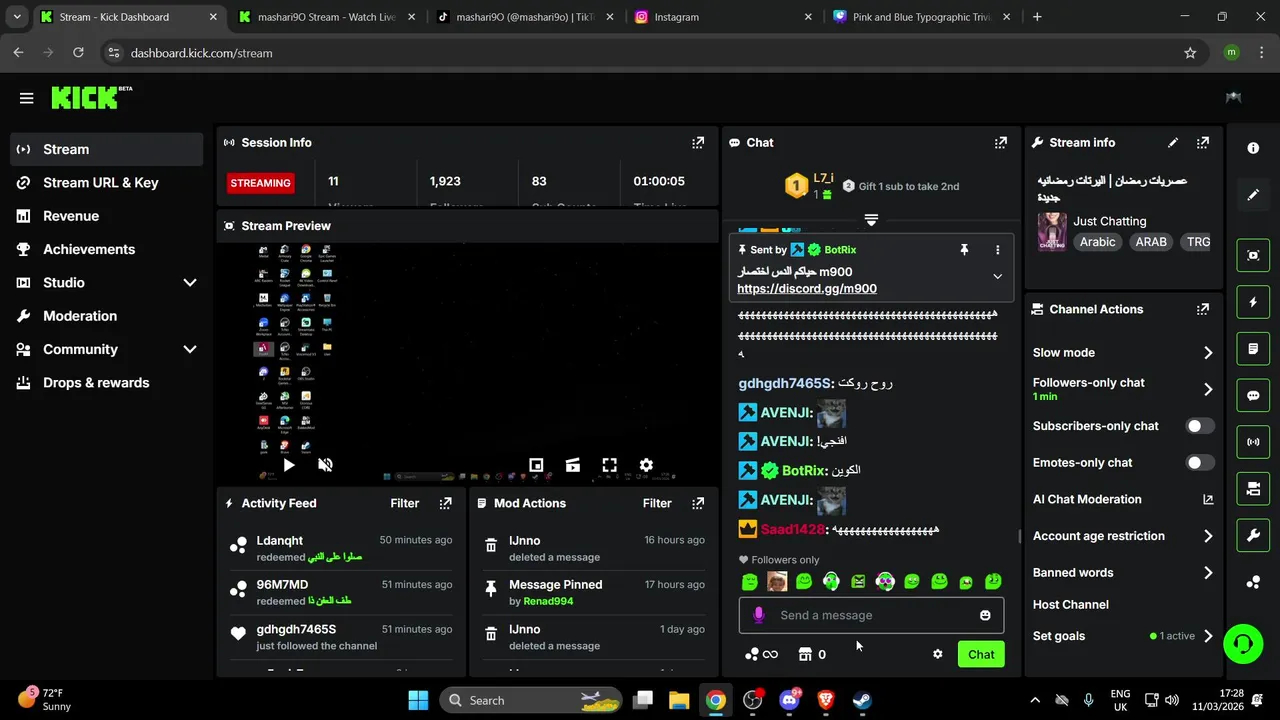Open picture-in-picture for stream preview
The height and width of the screenshot is (720, 1280).
coord(536,465)
